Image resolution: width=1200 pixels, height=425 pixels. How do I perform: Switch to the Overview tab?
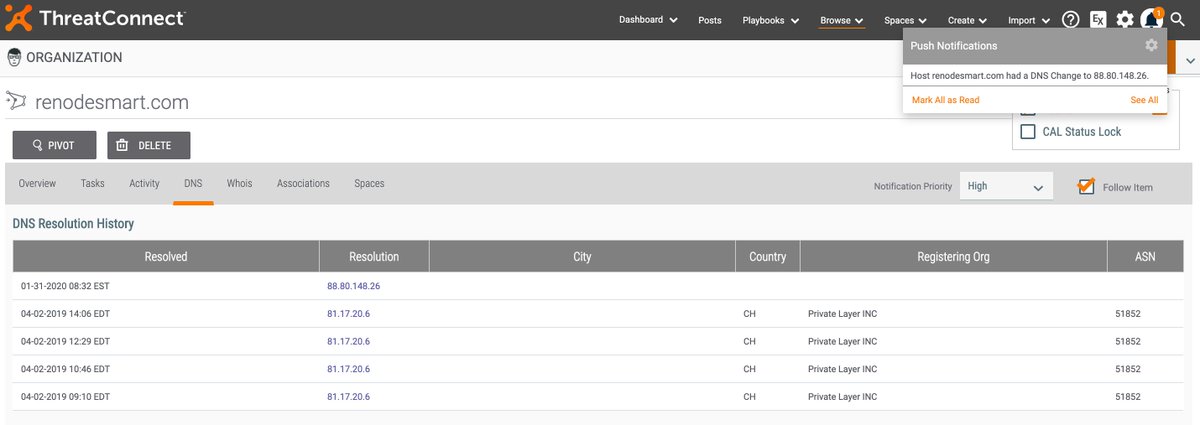click(37, 184)
